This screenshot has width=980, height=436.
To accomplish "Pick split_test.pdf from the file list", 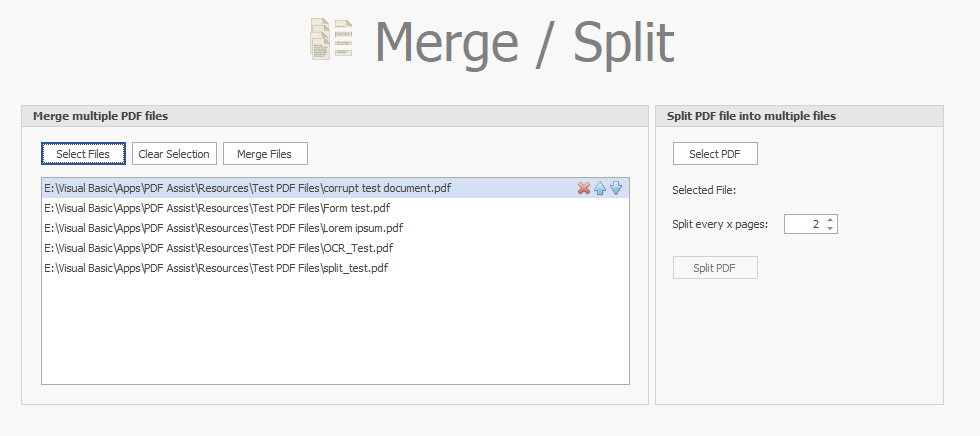I will 216,268.
